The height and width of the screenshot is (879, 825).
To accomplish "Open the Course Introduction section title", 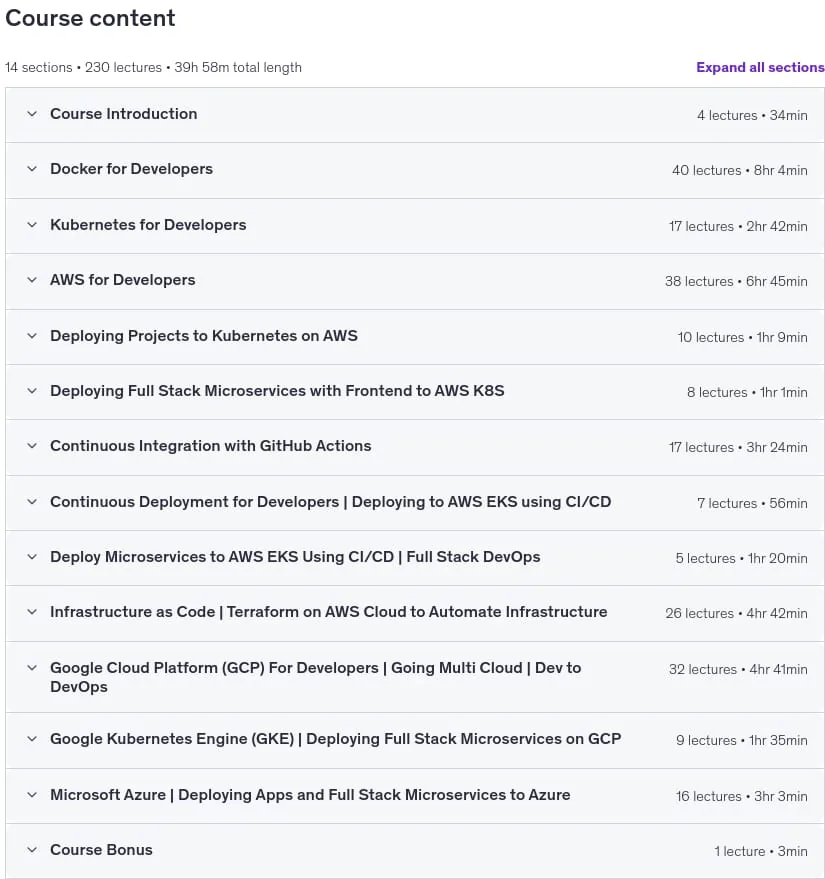I will coord(124,114).
